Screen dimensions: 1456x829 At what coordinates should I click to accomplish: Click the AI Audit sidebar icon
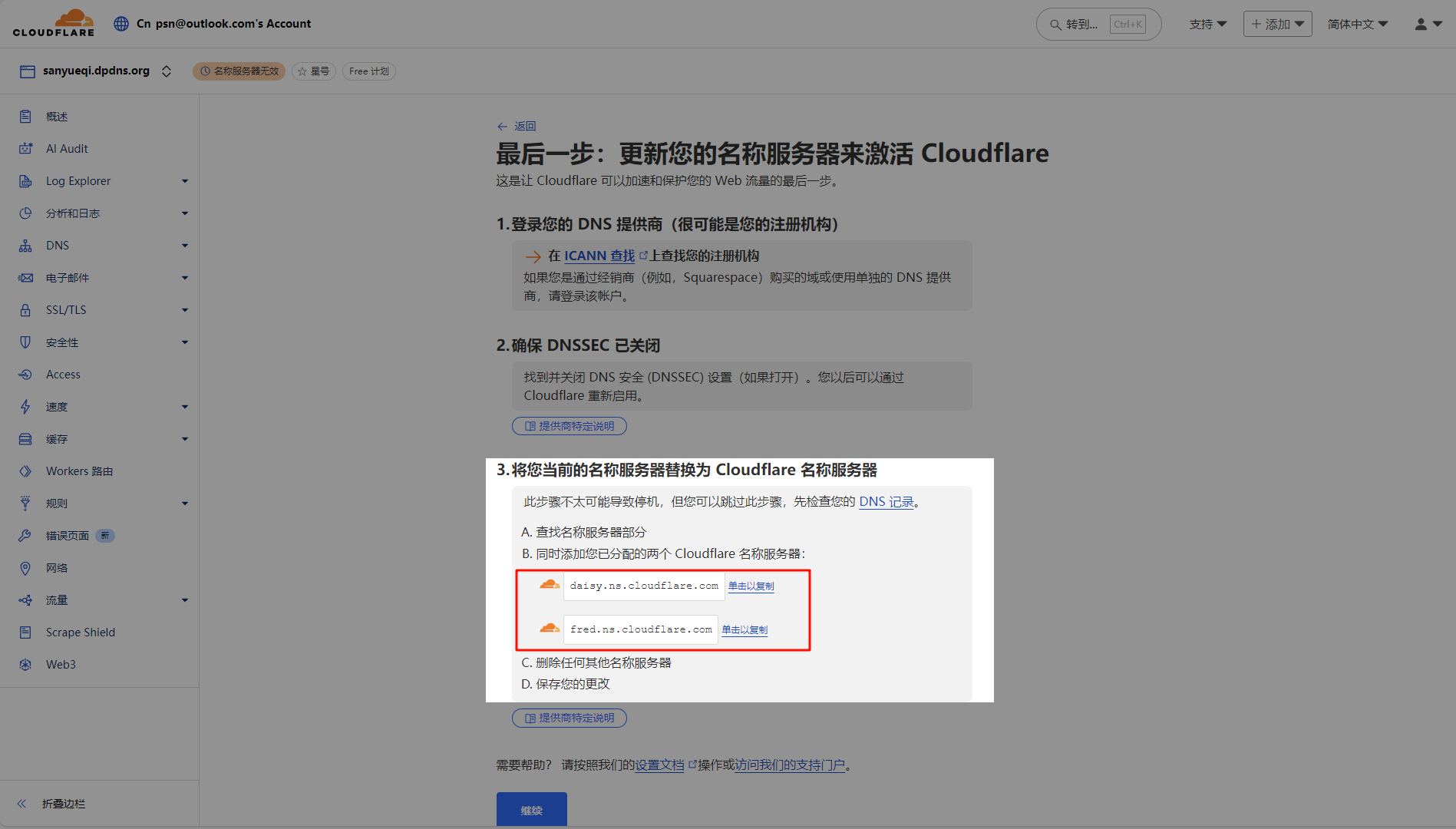point(25,149)
